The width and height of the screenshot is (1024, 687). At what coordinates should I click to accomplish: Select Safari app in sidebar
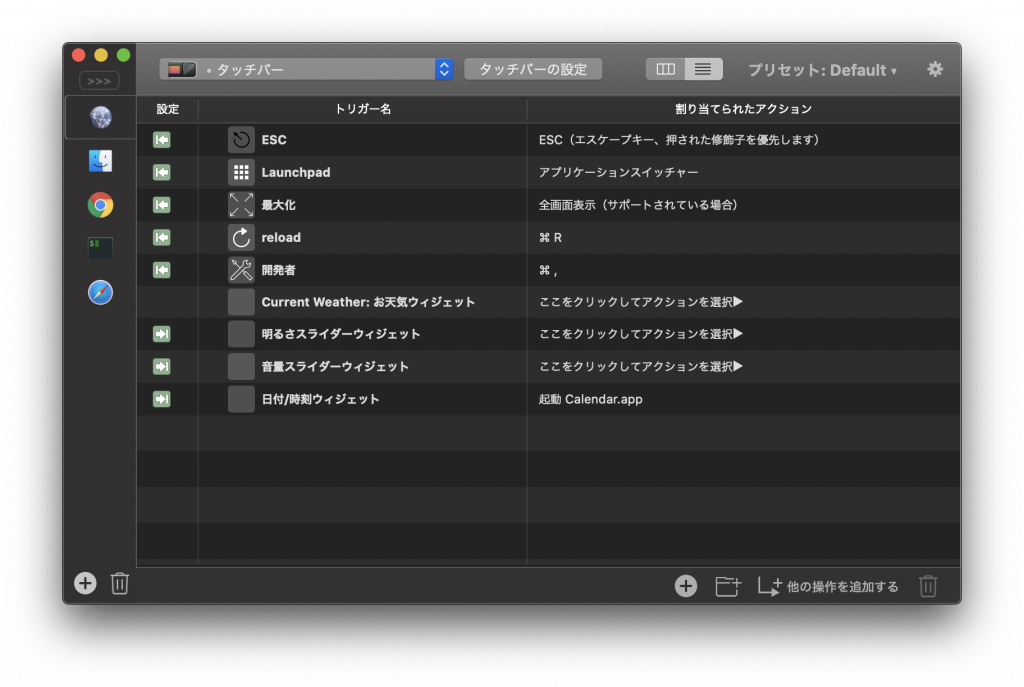pos(100,292)
